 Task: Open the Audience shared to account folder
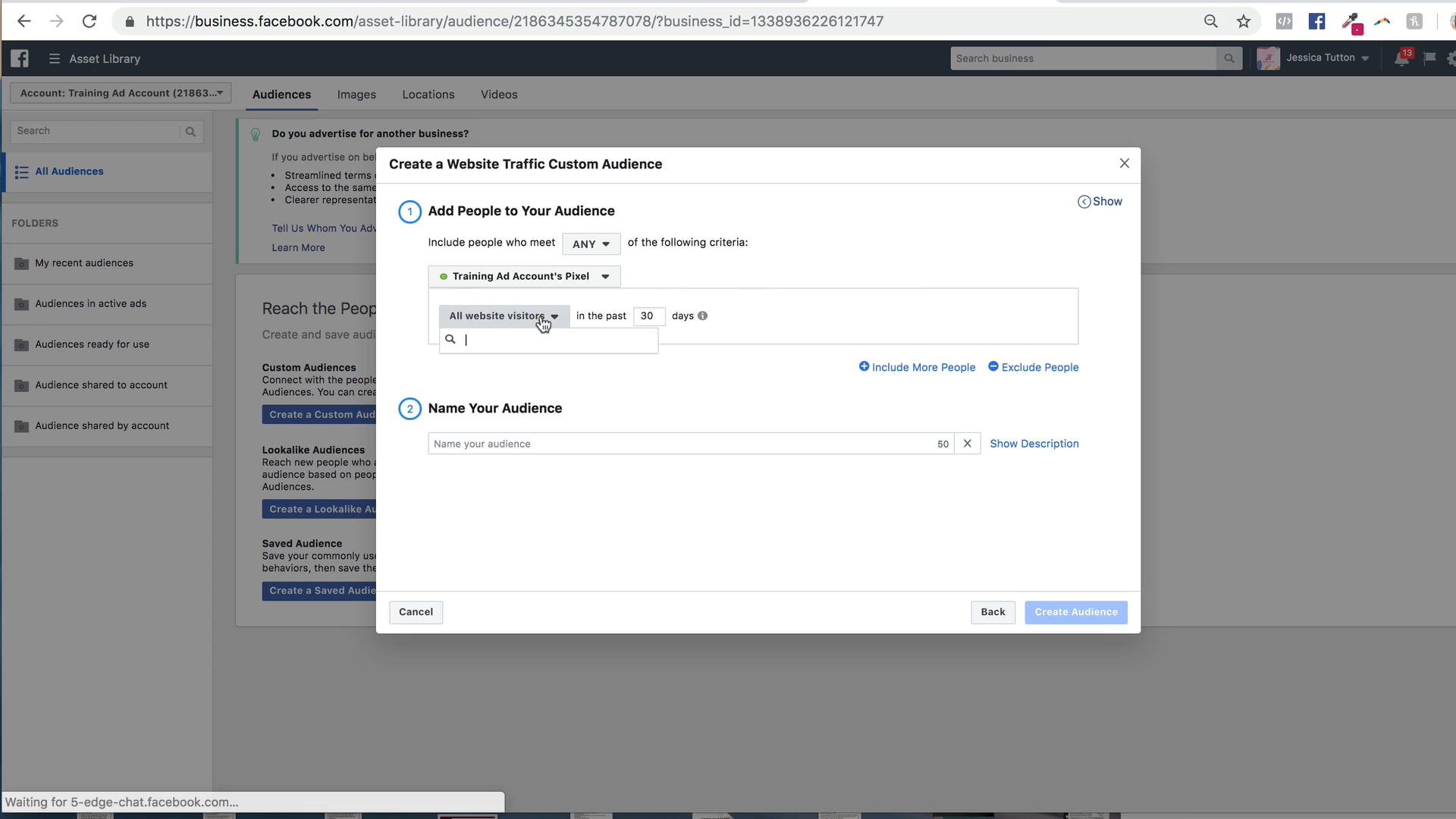108,385
